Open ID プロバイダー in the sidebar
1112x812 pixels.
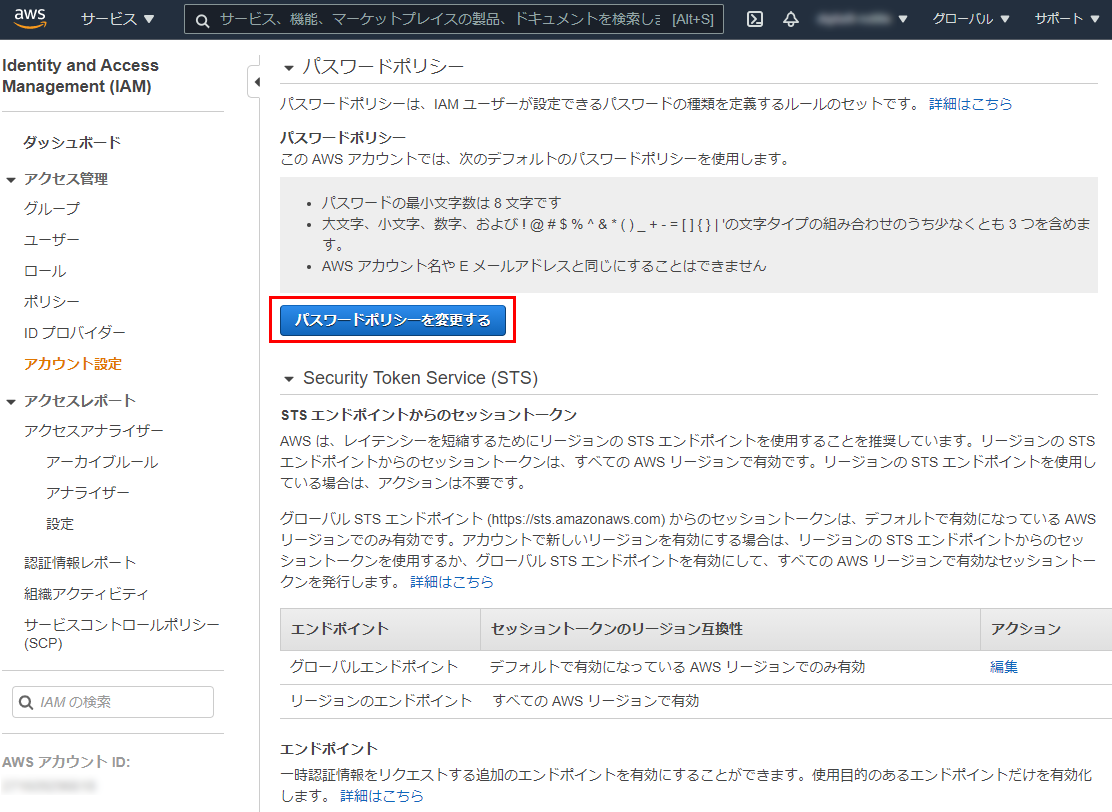[x=74, y=333]
